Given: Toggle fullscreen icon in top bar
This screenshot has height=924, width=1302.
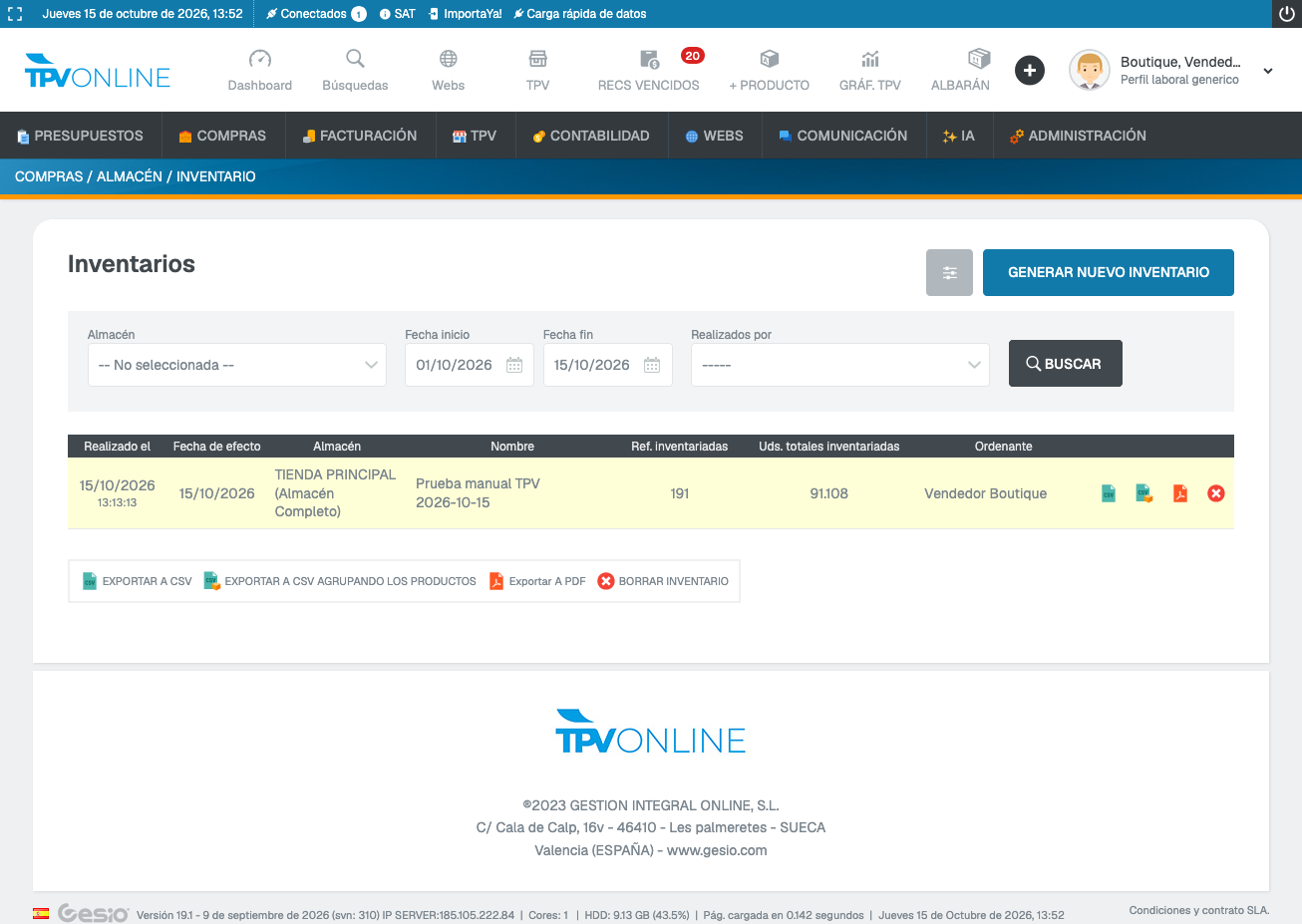Looking at the screenshot, I should point(15,14).
